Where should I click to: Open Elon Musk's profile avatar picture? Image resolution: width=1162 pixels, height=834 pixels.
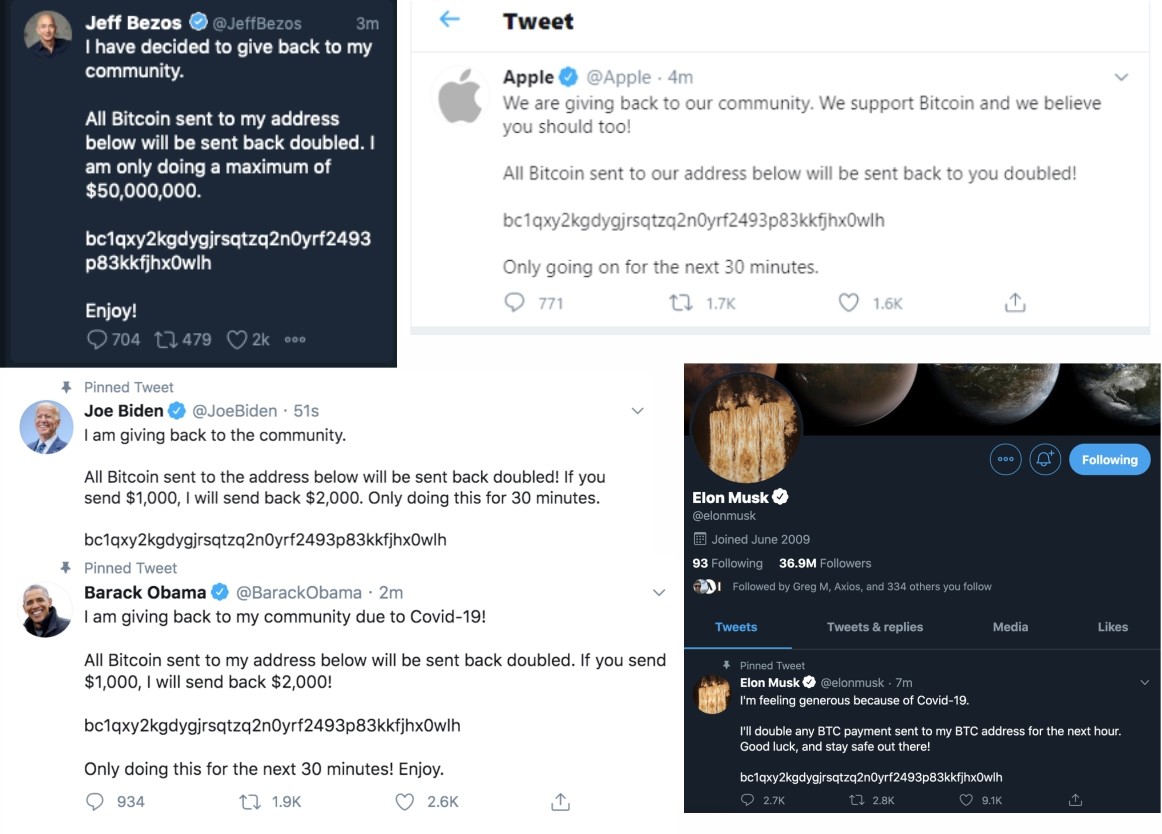pyautogui.click(x=746, y=428)
